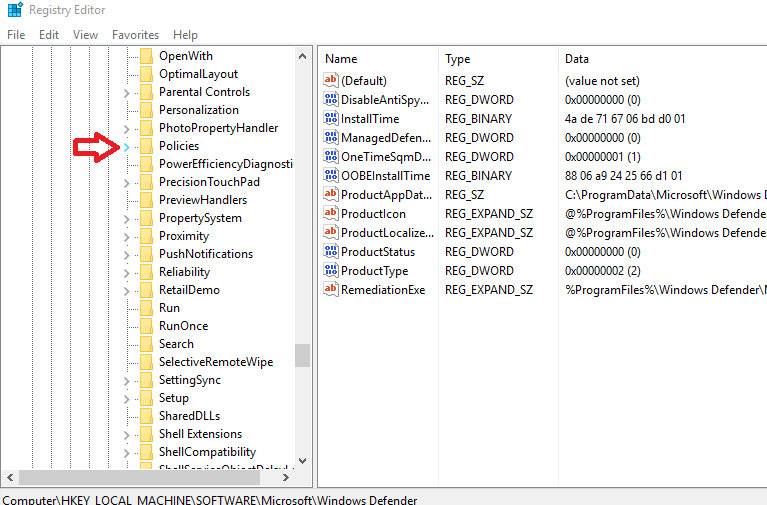
Task: Expand the Shell Extensions key
Action: [127, 435]
